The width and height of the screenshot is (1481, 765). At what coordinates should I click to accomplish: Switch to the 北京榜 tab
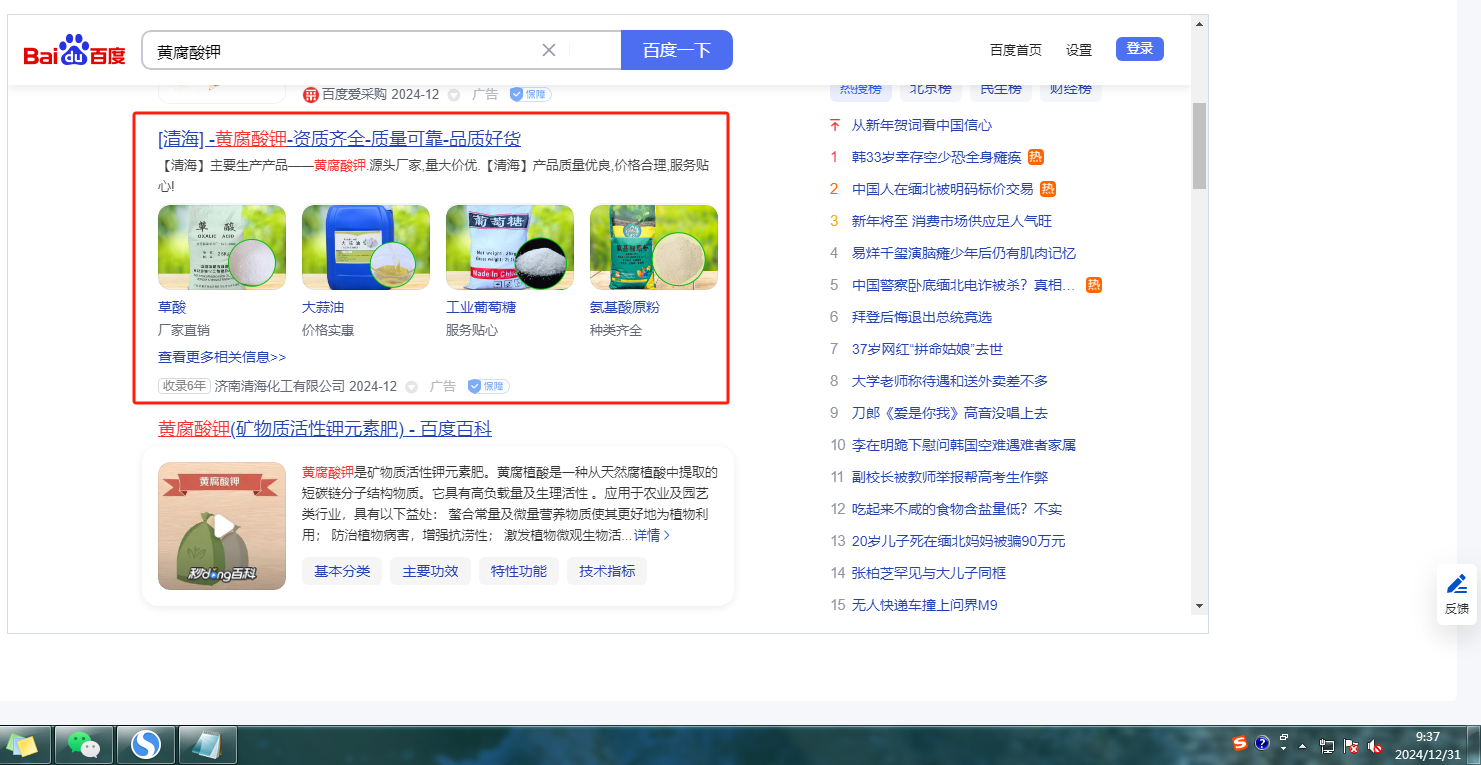pyautogui.click(x=930, y=89)
